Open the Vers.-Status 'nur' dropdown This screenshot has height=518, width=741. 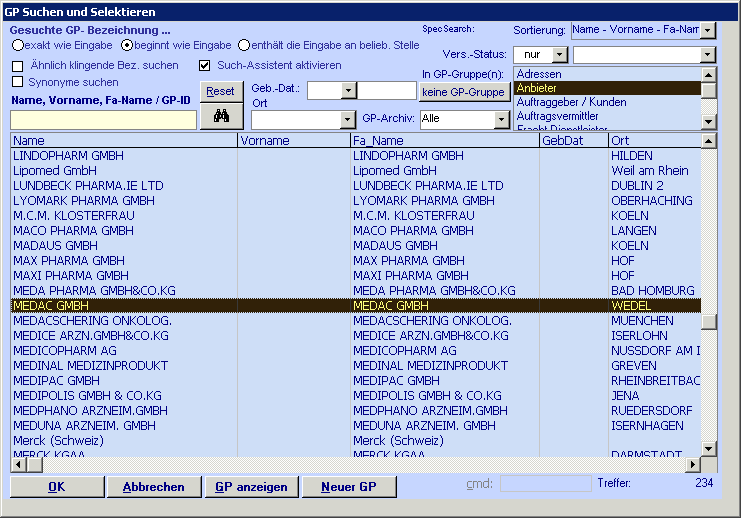560,55
